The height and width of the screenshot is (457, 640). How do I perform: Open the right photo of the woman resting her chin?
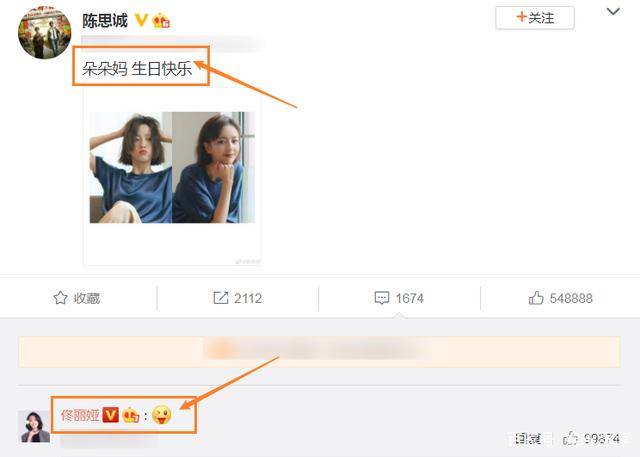click(x=213, y=167)
